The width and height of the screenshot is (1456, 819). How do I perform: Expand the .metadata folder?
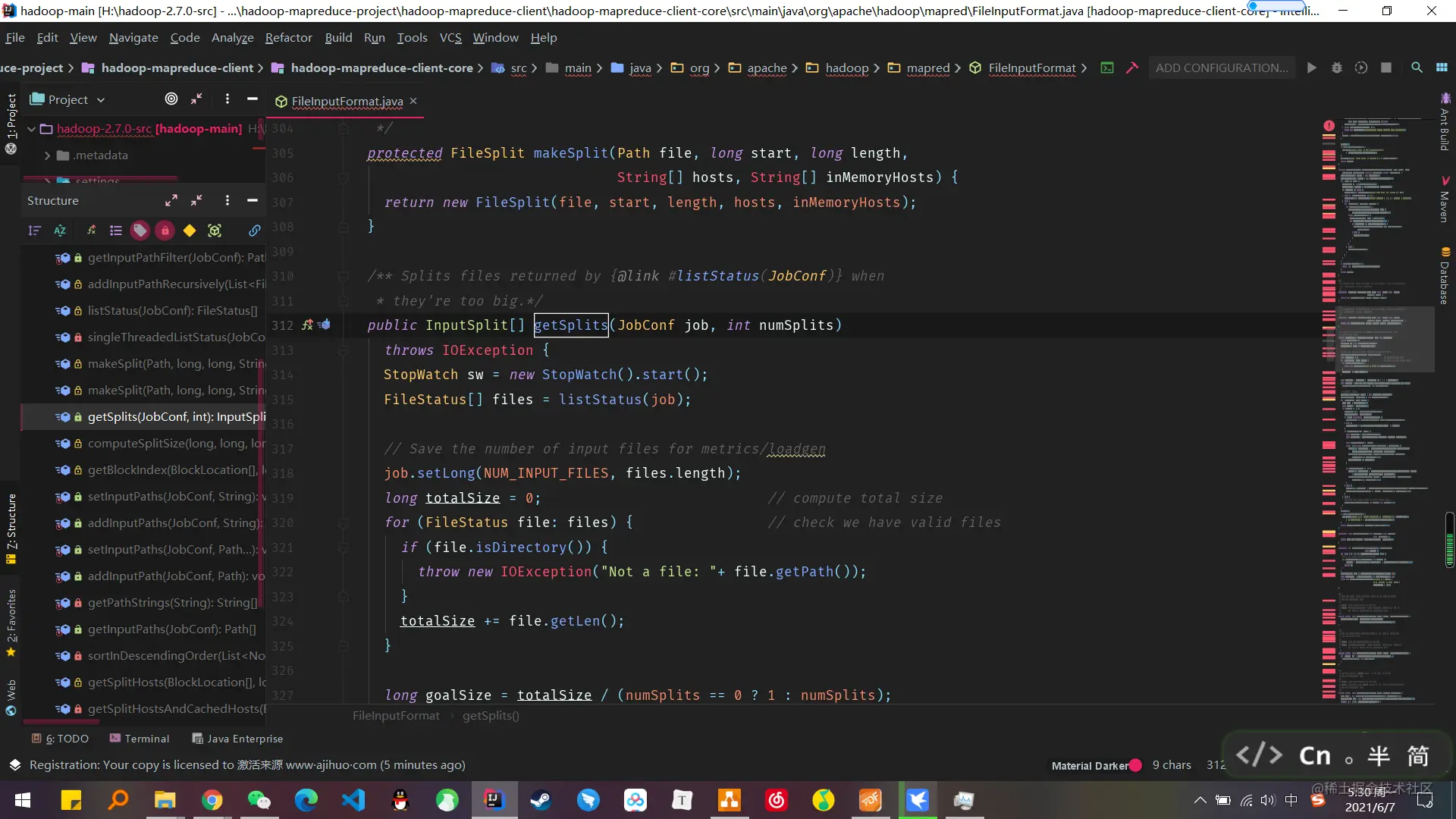point(47,155)
